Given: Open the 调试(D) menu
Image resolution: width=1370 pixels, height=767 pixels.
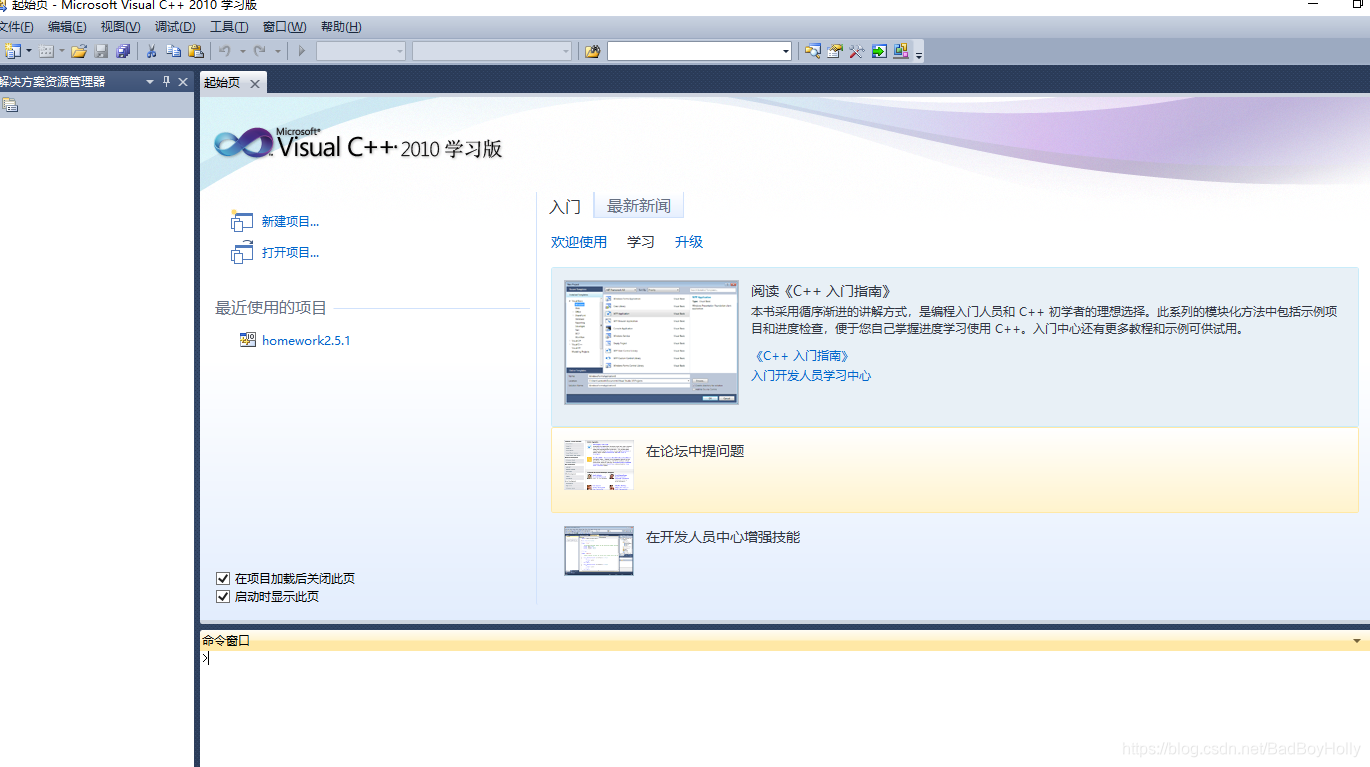Looking at the screenshot, I should click(175, 27).
